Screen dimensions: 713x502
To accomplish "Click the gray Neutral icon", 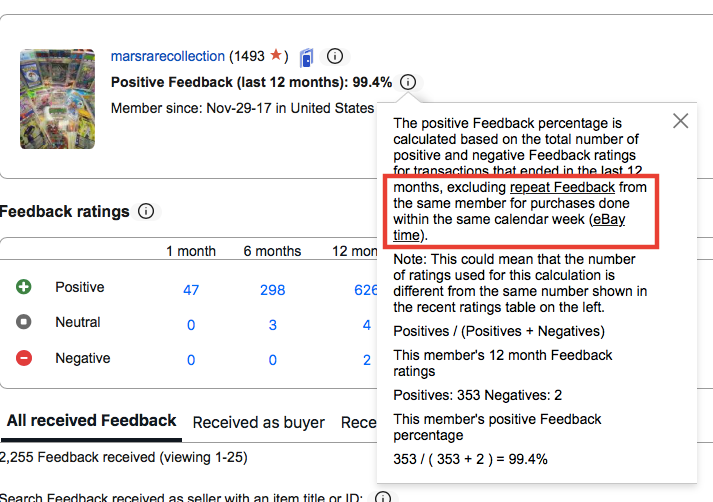I will tap(24, 322).
